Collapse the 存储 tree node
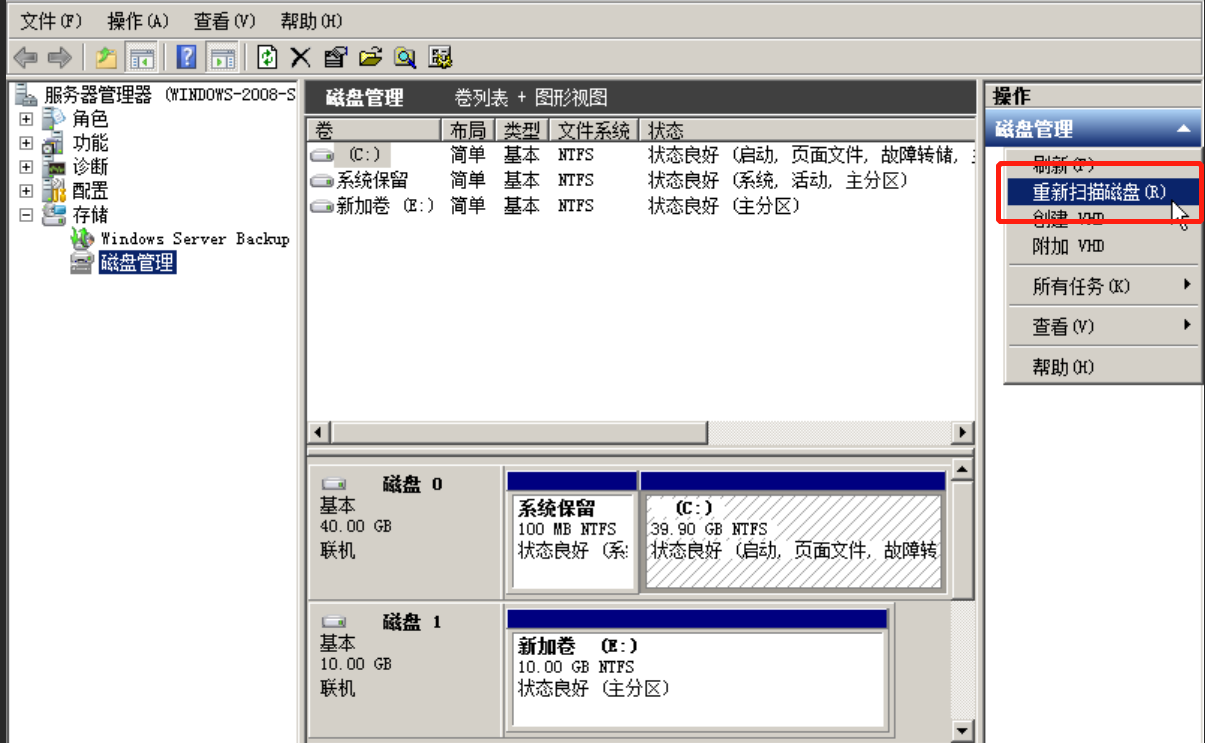1205x743 pixels. pyautogui.click(x=26, y=215)
